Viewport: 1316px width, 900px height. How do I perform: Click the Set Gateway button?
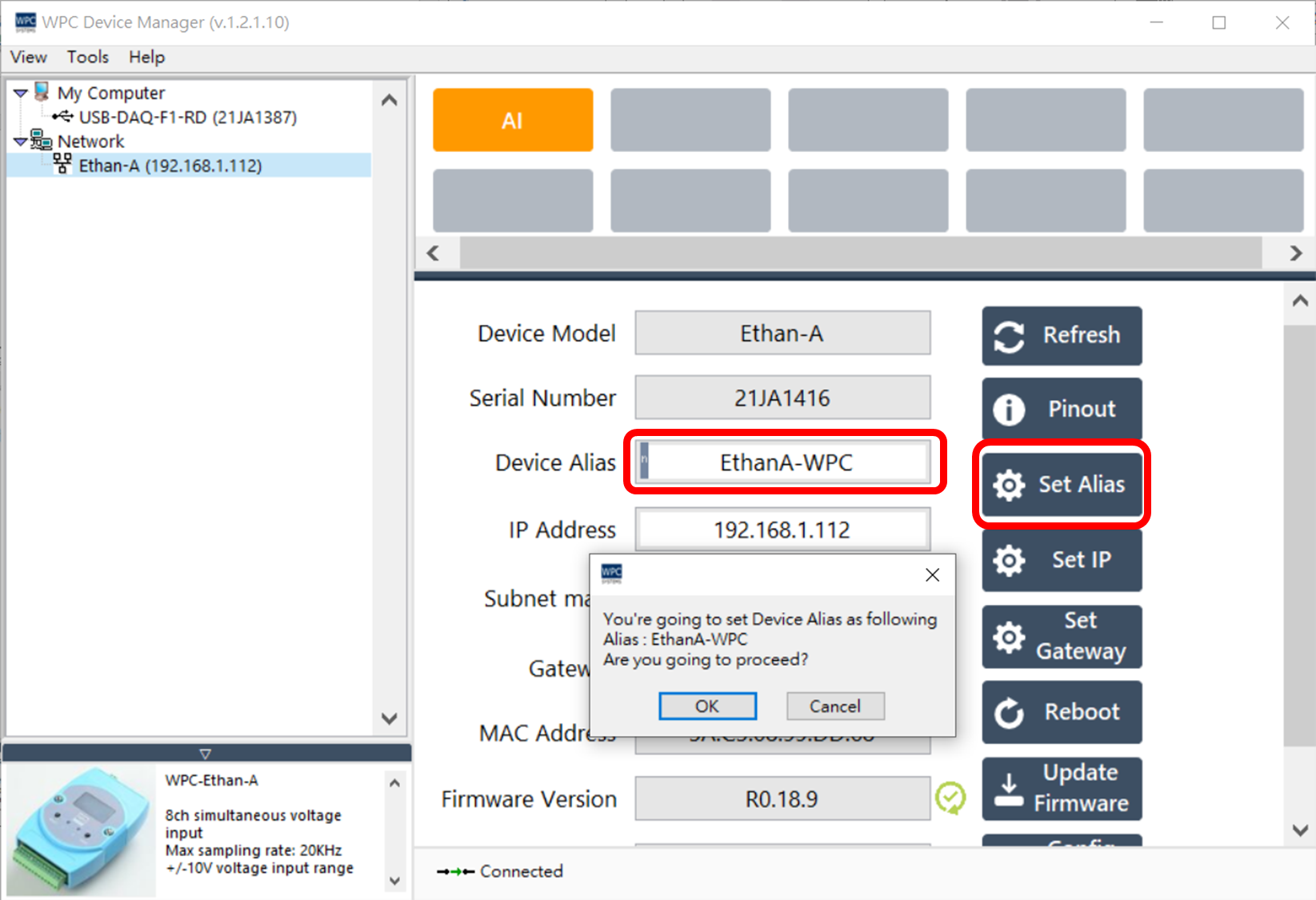click(x=1061, y=636)
